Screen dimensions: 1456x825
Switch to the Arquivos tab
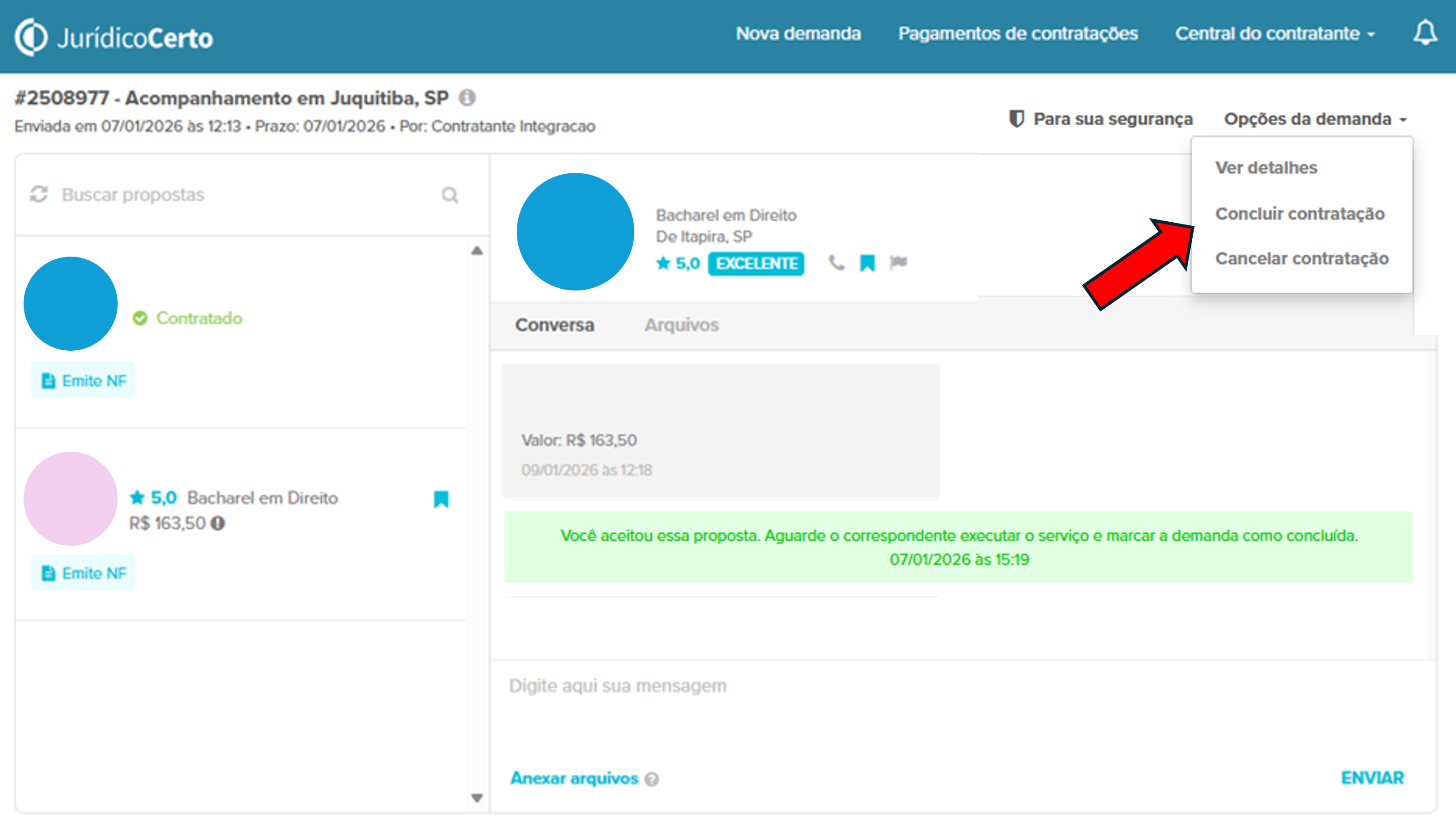pyautogui.click(x=681, y=324)
